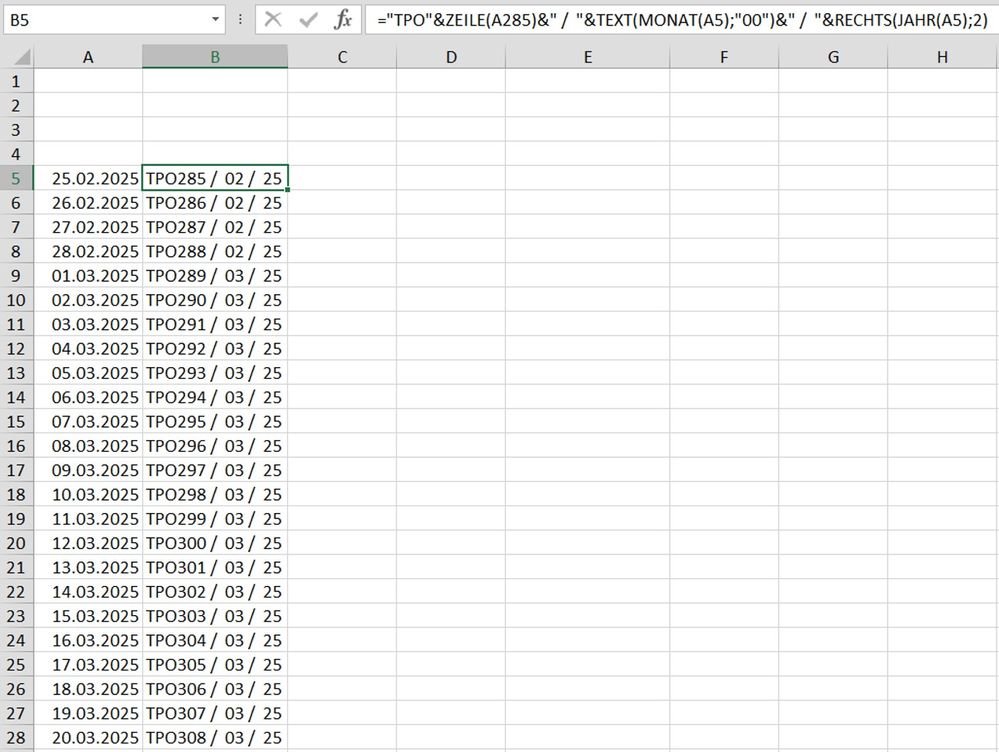Select row 24 header
The image size is (999, 752).
(17, 640)
